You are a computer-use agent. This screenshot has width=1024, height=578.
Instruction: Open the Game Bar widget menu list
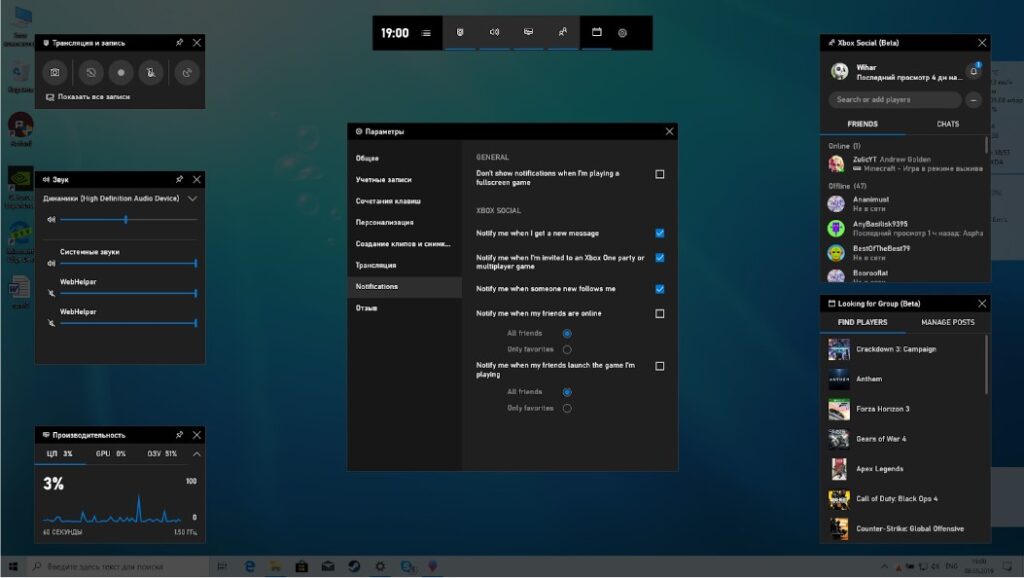coord(426,33)
